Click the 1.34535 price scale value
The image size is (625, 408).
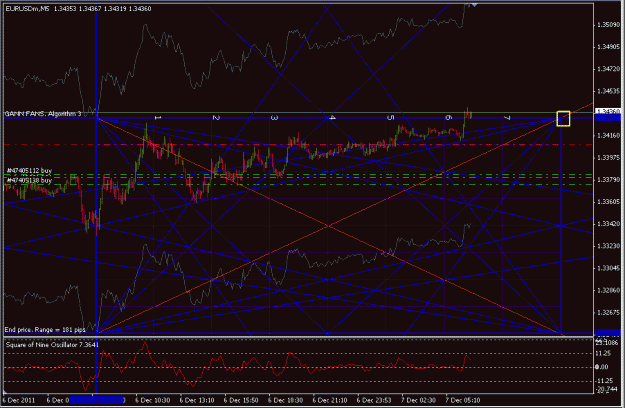pos(609,91)
